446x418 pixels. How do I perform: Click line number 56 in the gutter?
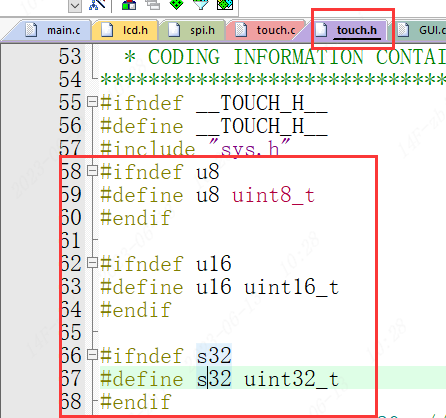[70, 125]
